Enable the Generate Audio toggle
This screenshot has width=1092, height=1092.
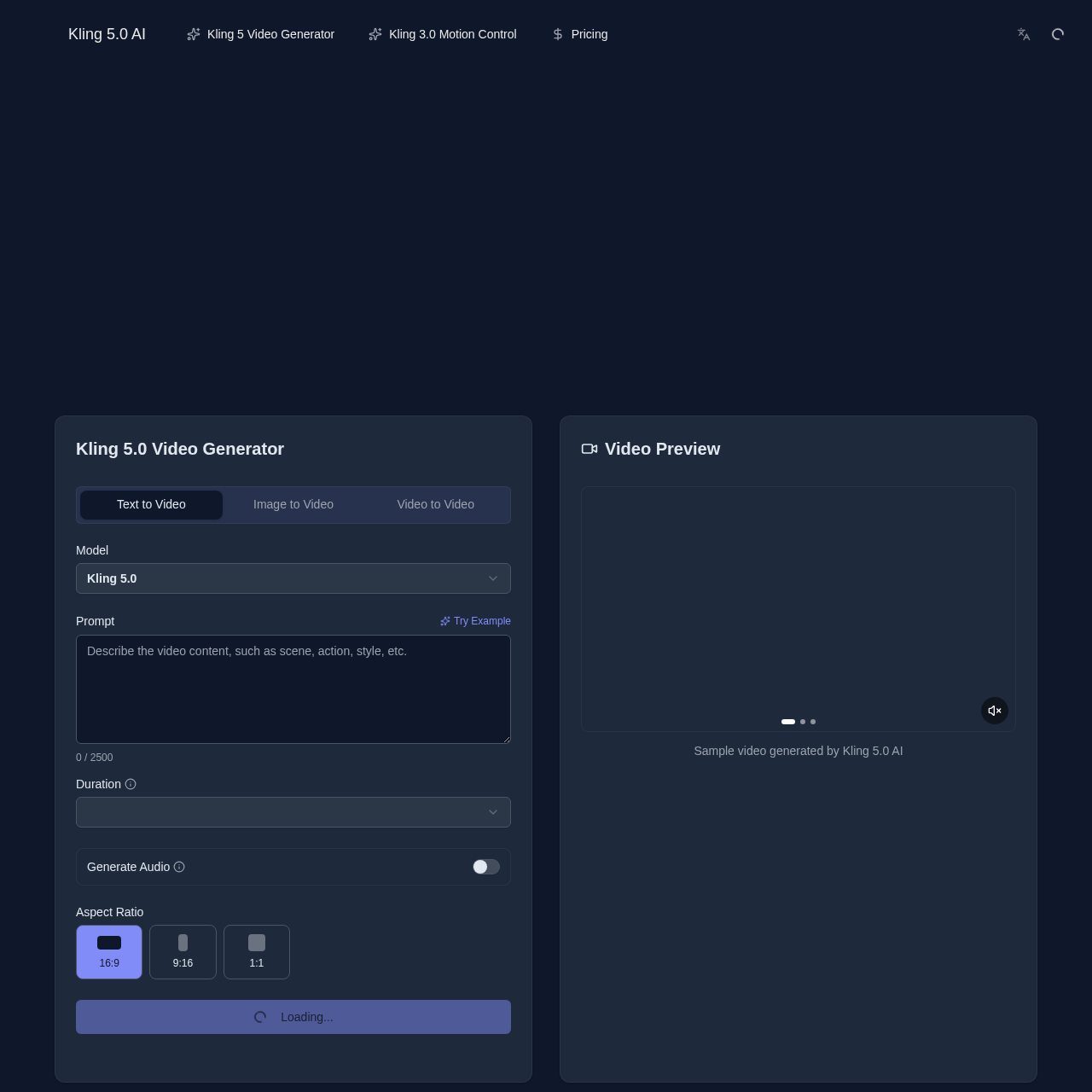coord(485,867)
